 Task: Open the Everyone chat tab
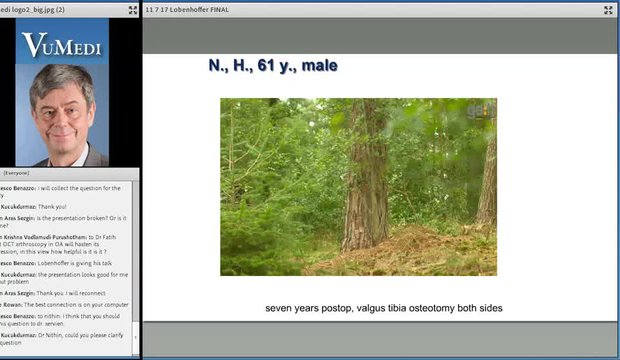click(16, 173)
